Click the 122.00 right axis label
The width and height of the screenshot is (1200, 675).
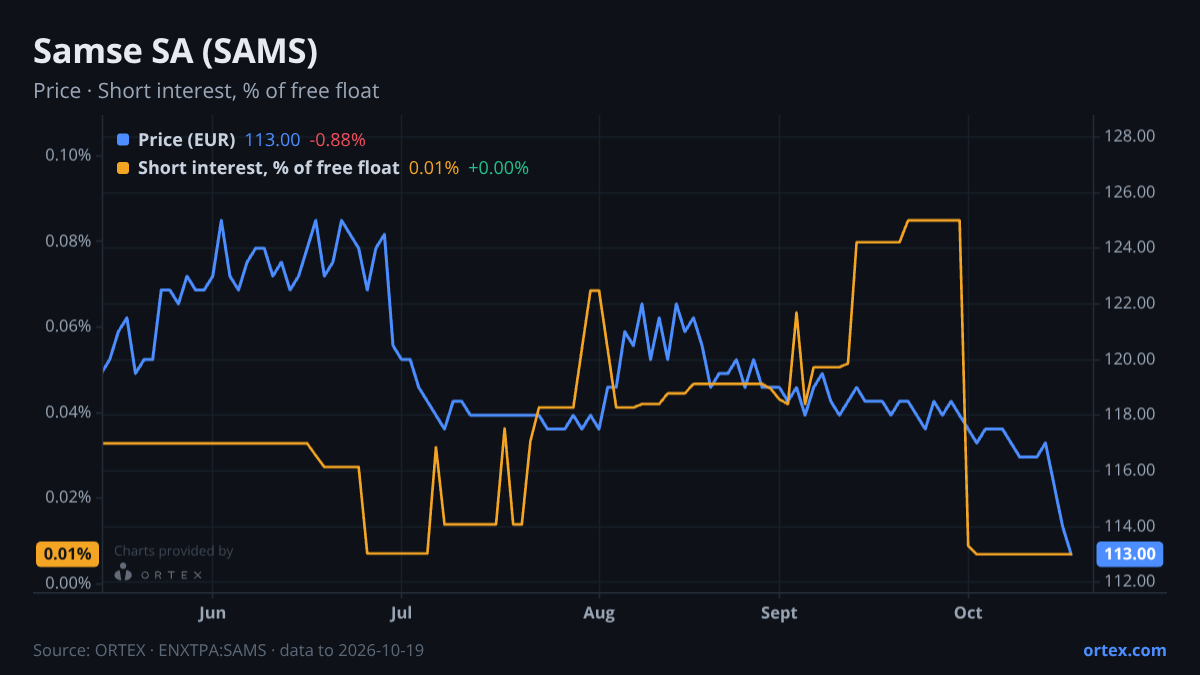pos(1131,303)
